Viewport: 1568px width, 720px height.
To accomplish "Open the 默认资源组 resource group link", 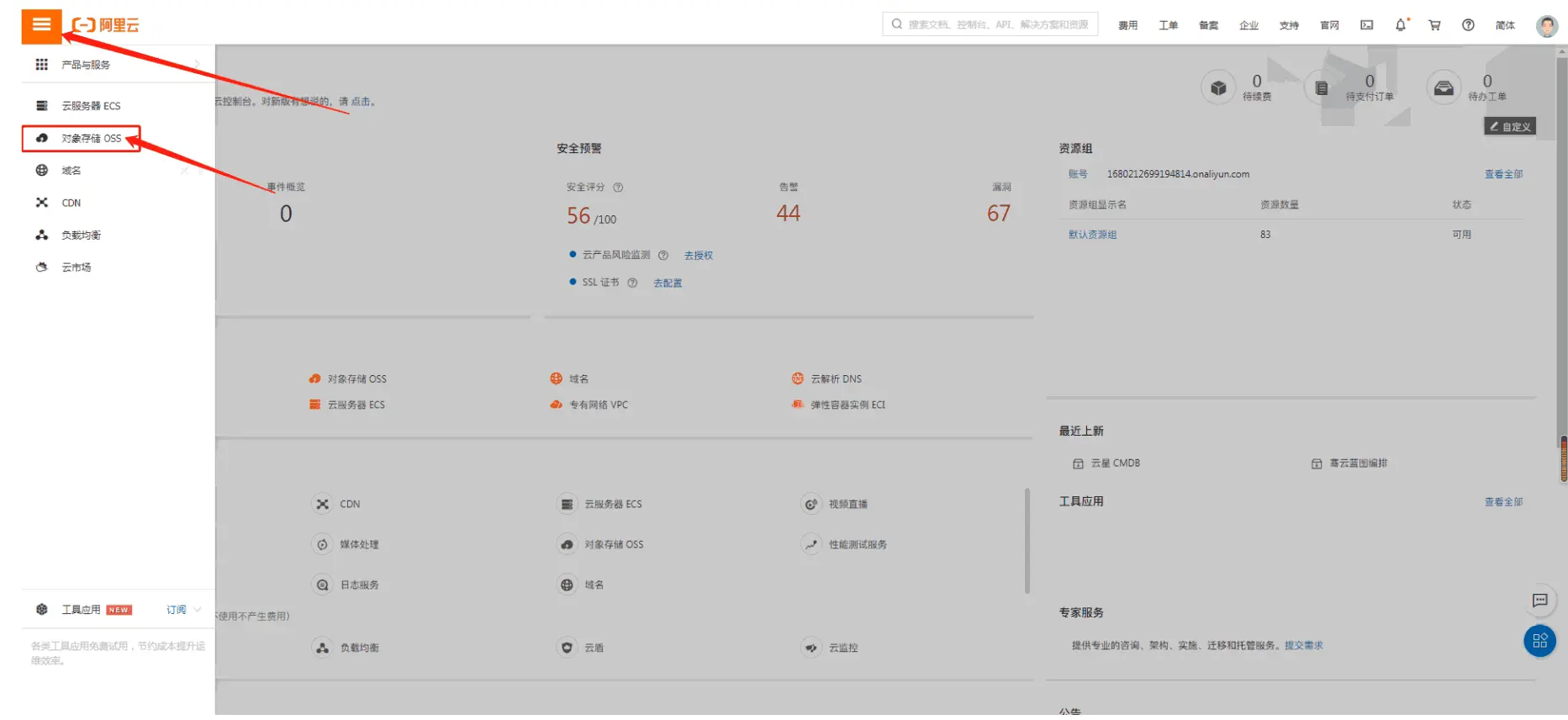I will [1092, 235].
